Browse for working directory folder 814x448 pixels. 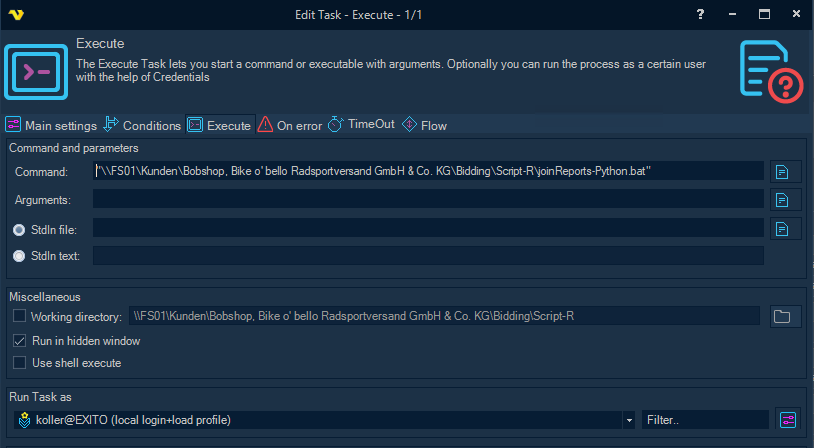coord(782,317)
